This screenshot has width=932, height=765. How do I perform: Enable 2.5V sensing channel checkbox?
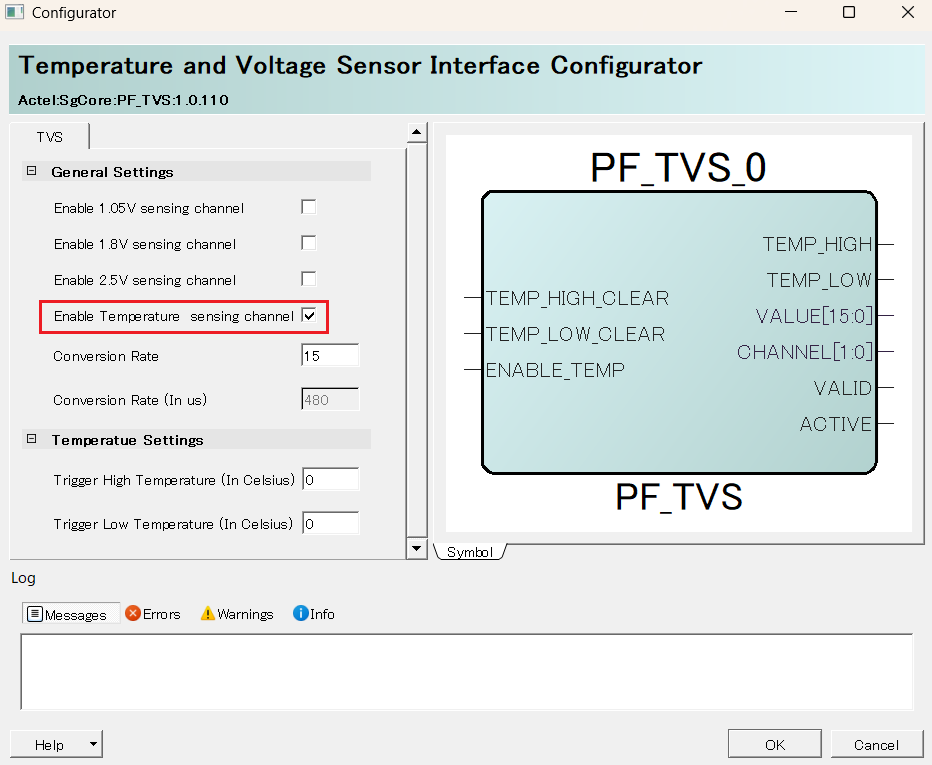click(309, 279)
